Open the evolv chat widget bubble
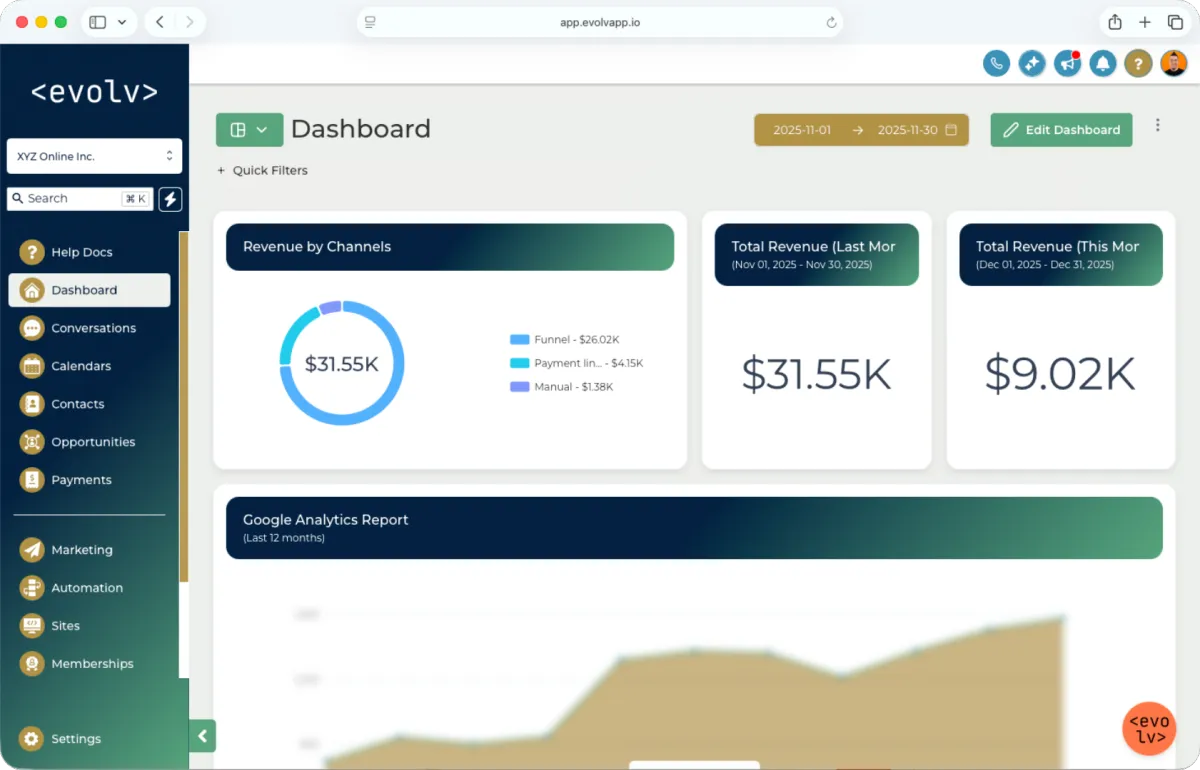Viewport: 1200px width, 770px height. coord(1149,729)
